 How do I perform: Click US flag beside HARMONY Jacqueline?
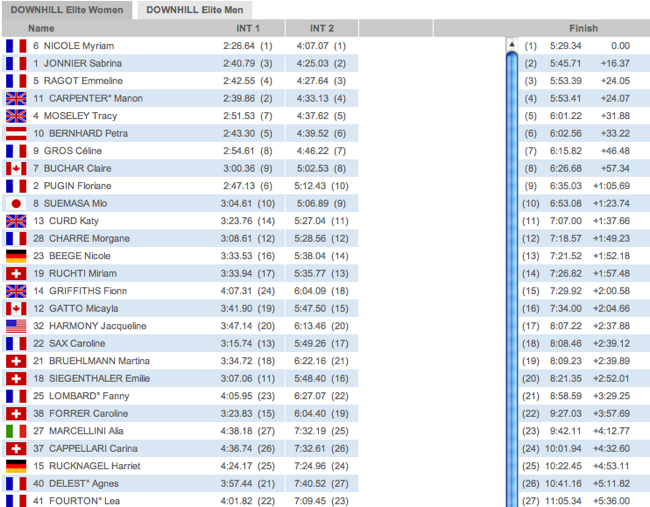[16, 326]
